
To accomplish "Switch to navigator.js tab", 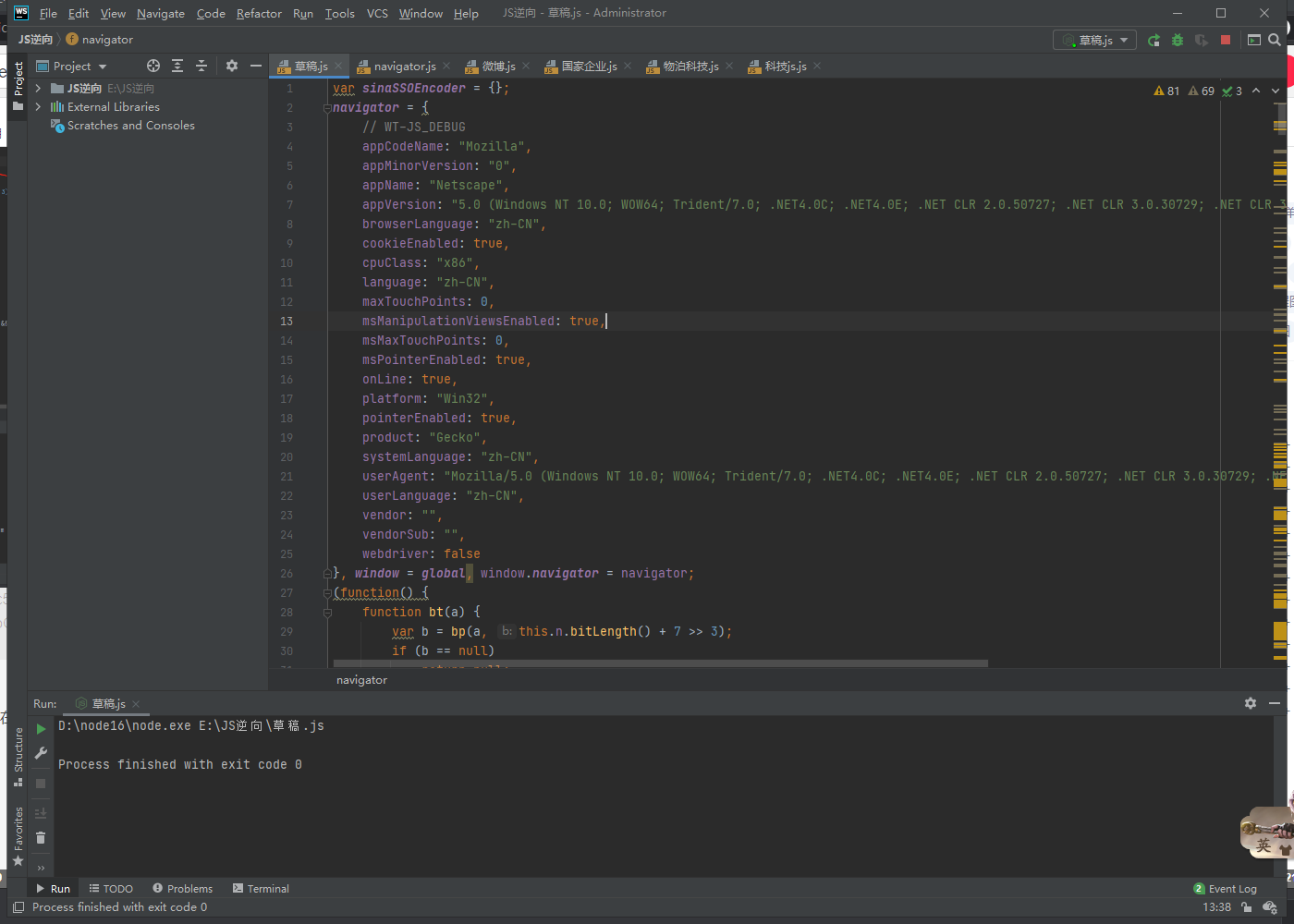I will [404, 66].
